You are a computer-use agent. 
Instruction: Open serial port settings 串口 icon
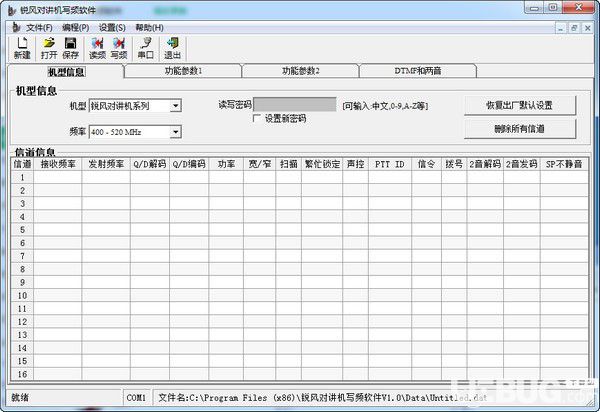(x=145, y=49)
